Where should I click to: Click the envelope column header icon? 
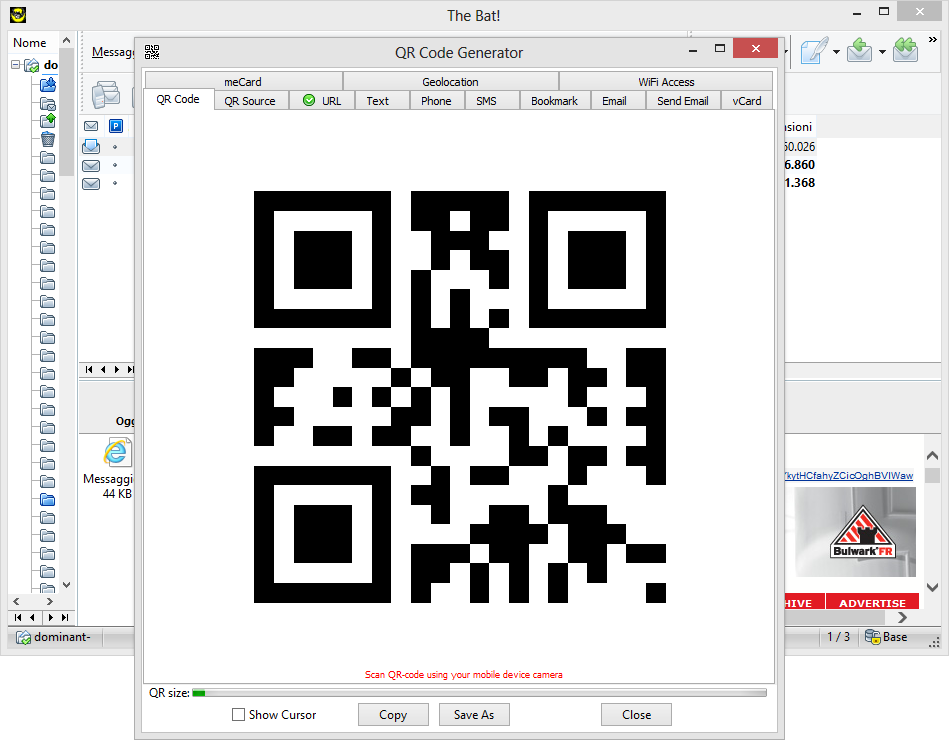pos(91,126)
